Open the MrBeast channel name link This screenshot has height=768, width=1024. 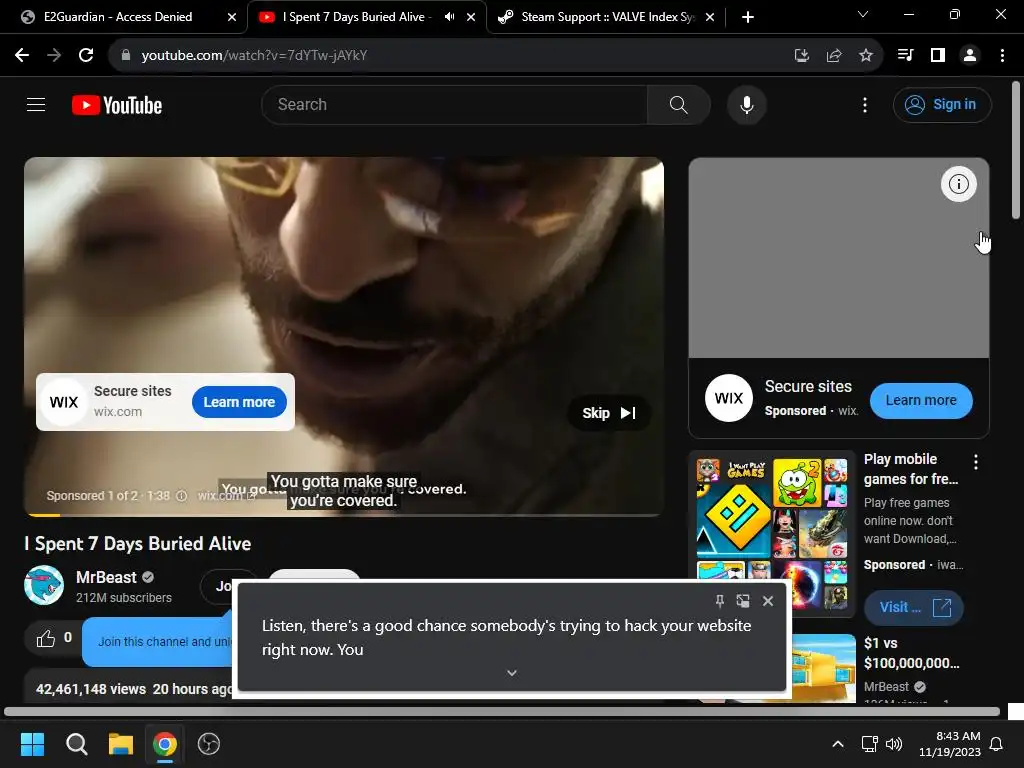click(x=106, y=577)
